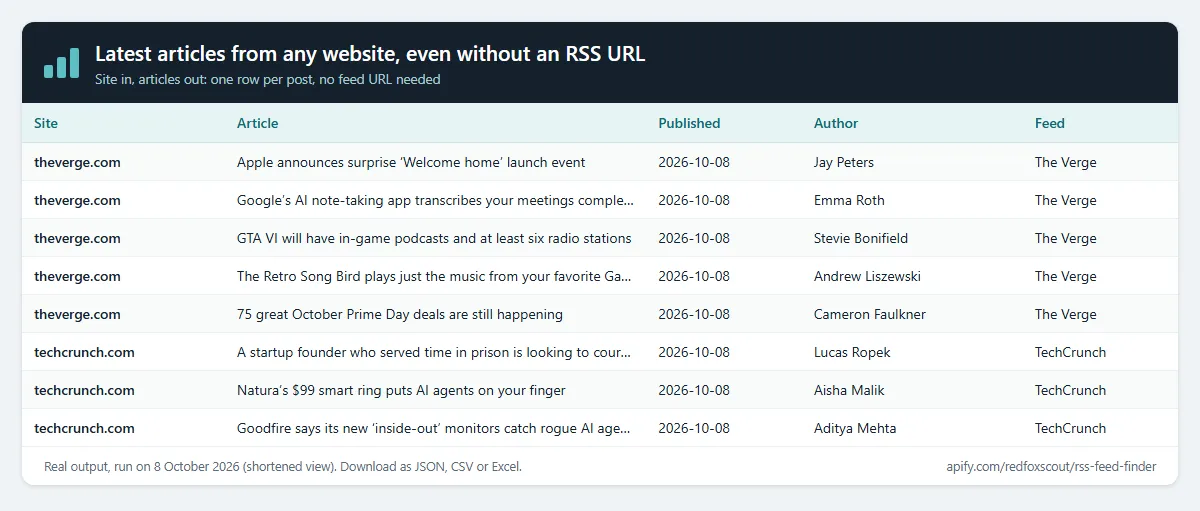
Task: Click techcrunch.com in the Aditya Mehta row
Action: [x=84, y=428]
